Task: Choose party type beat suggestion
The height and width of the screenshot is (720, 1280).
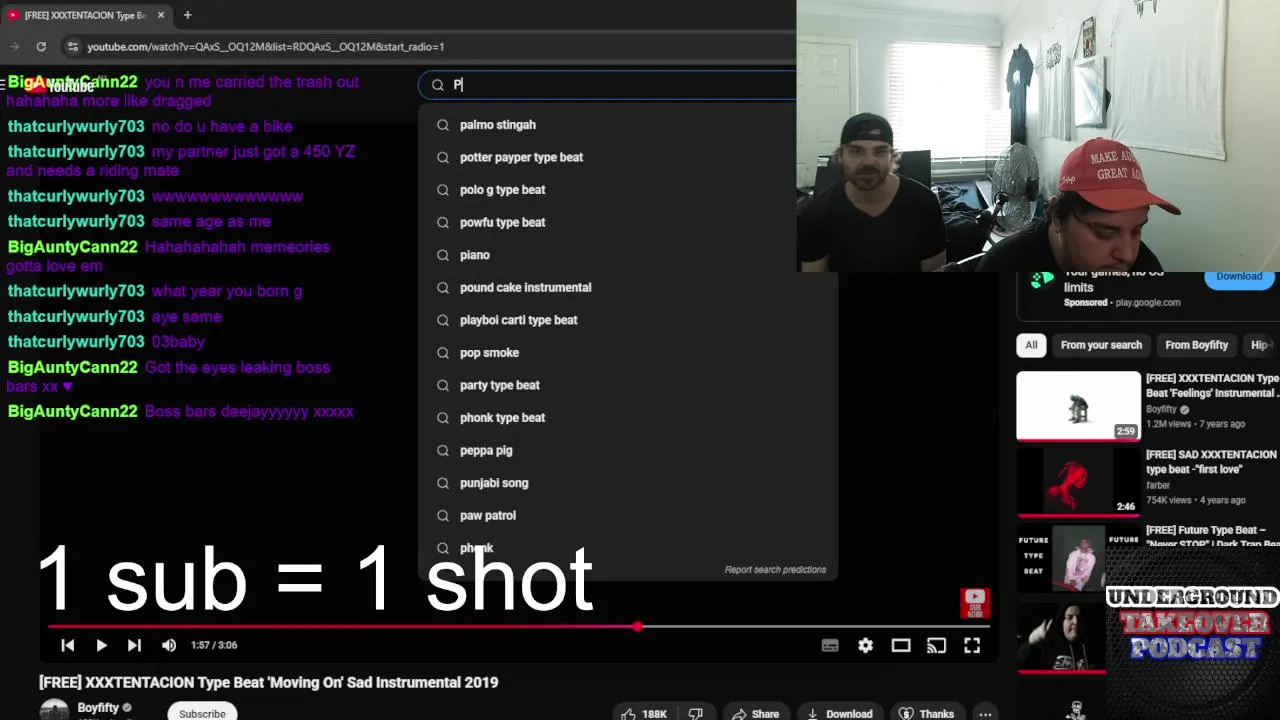Action: coord(499,385)
